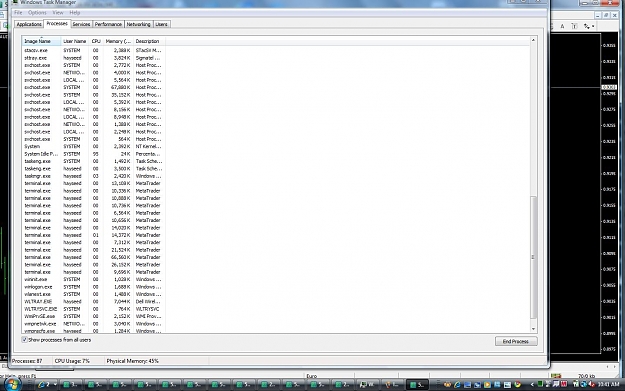Open the Windows Start menu orb
The height and width of the screenshot is (391, 625).
point(12,384)
